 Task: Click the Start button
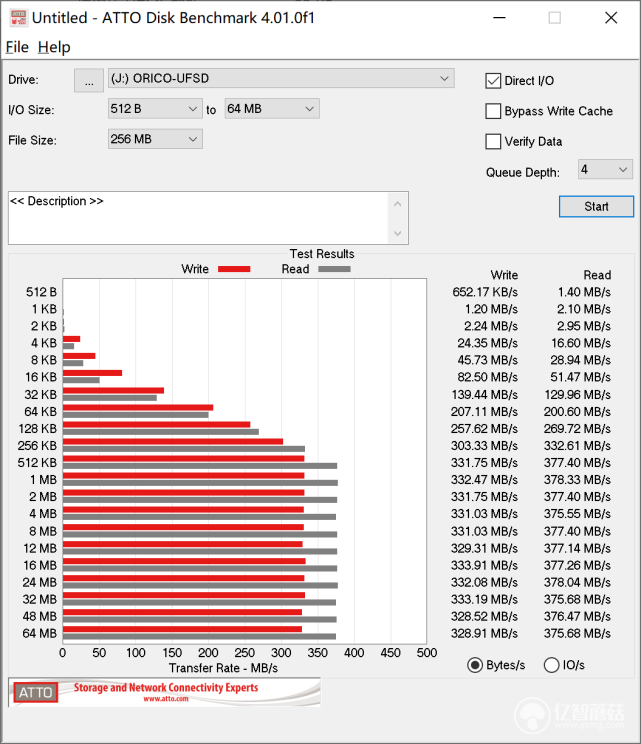596,206
